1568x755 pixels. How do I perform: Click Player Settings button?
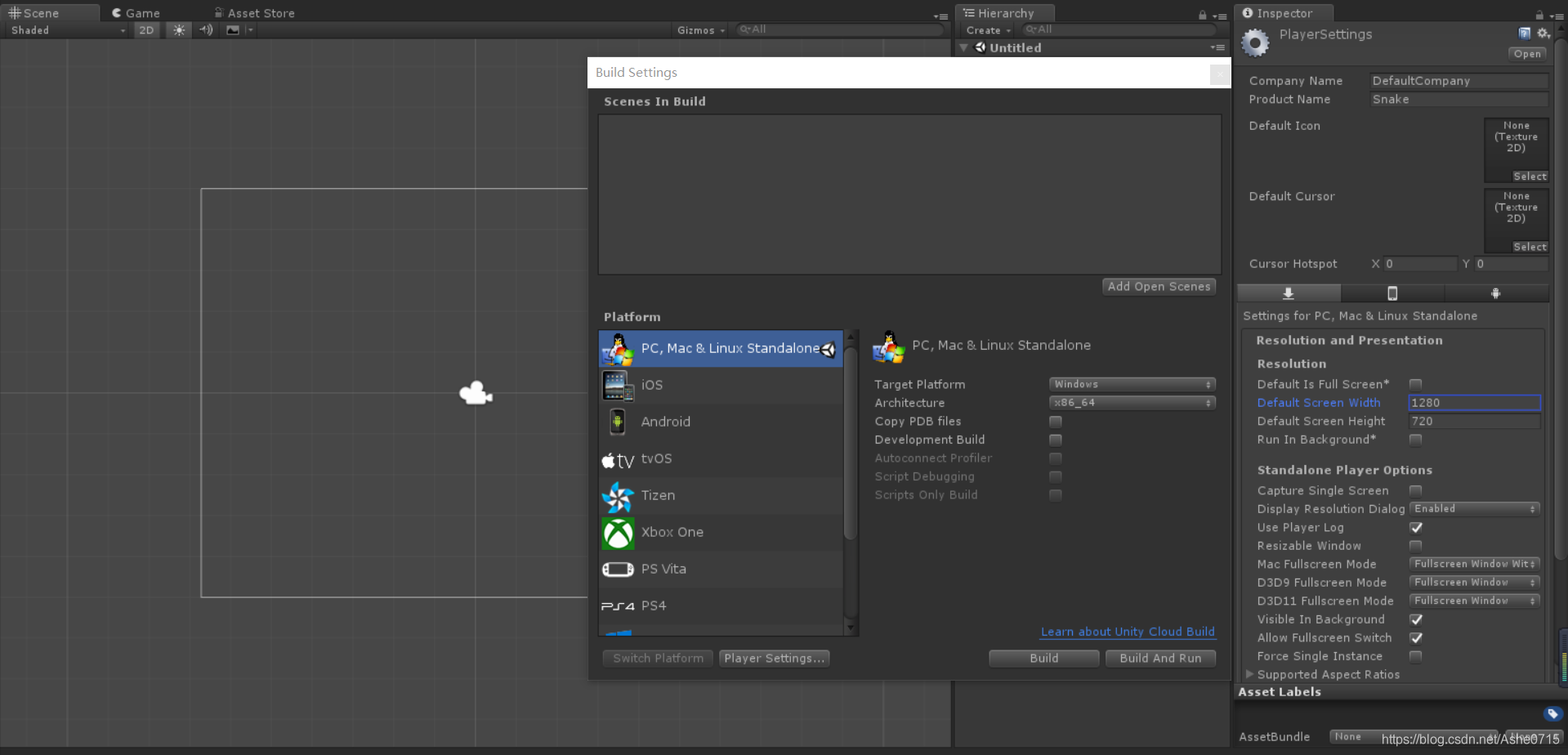[774, 659]
